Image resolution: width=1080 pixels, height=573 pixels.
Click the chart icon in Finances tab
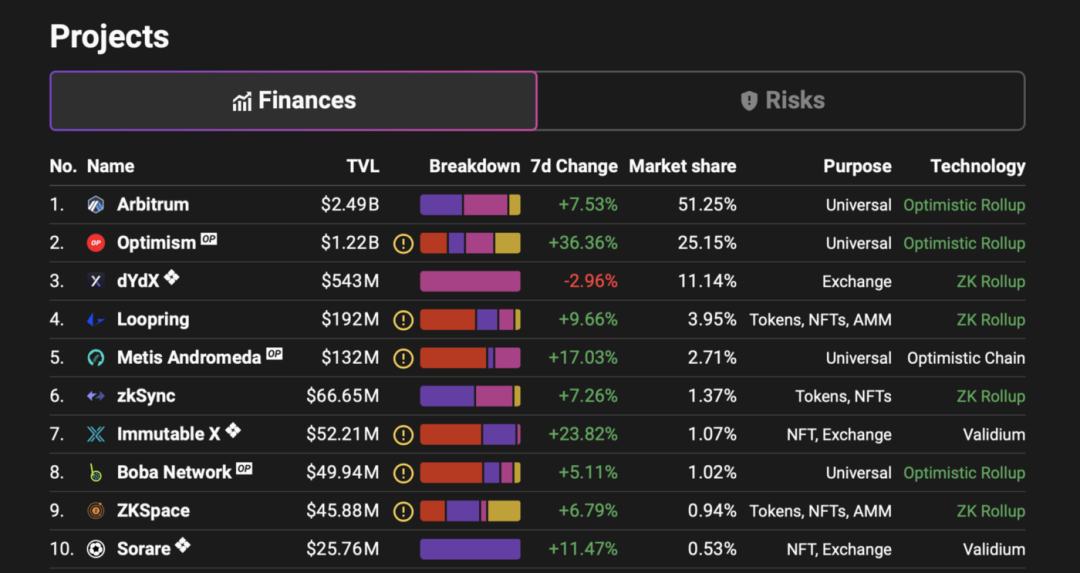[x=242, y=102]
